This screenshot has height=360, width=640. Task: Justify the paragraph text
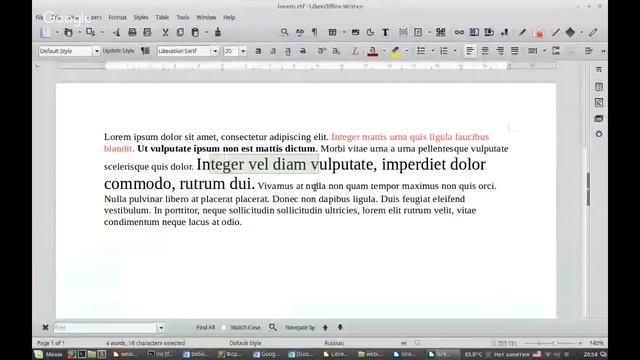[x=515, y=51]
